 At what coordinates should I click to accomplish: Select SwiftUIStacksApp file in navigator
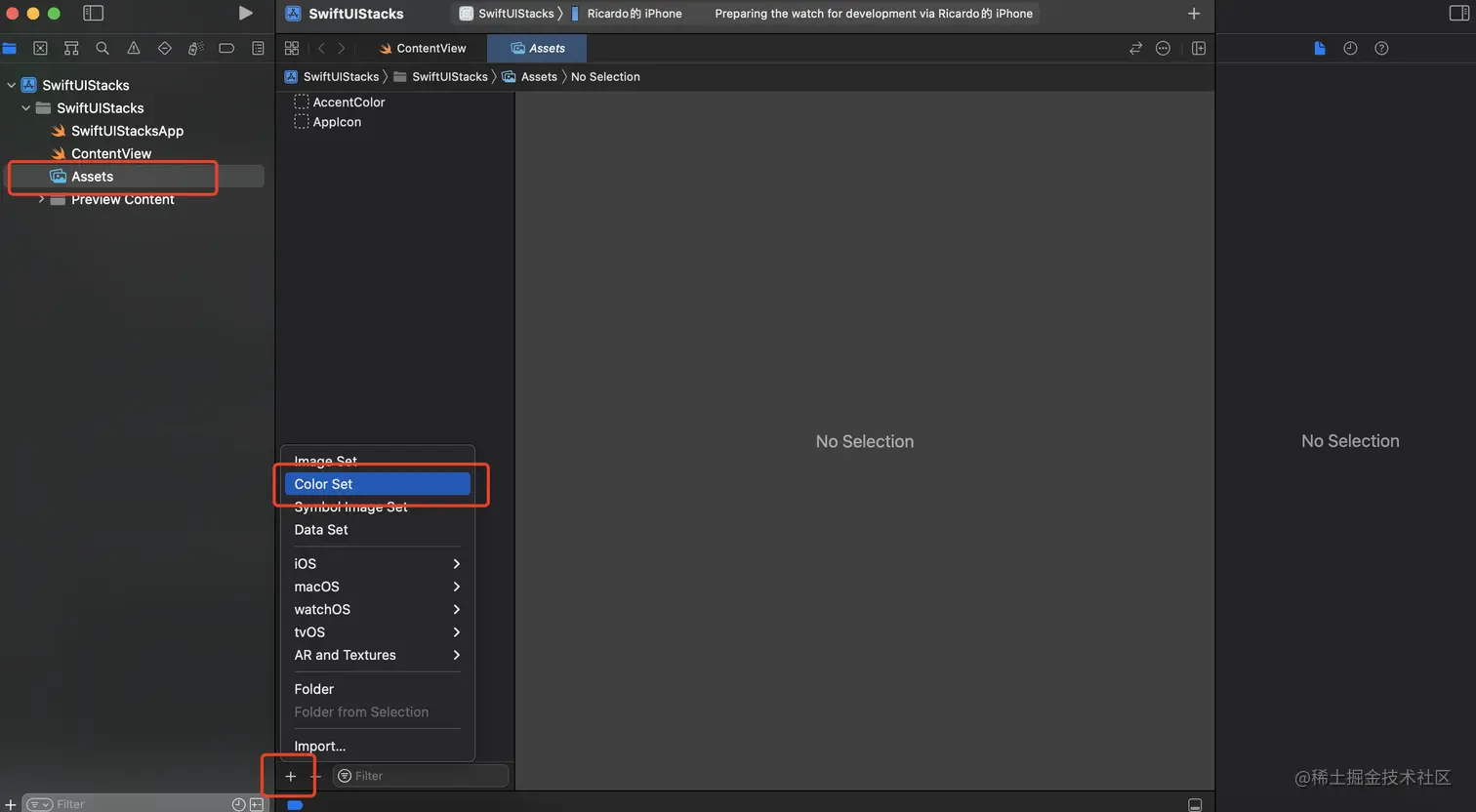[x=127, y=131]
